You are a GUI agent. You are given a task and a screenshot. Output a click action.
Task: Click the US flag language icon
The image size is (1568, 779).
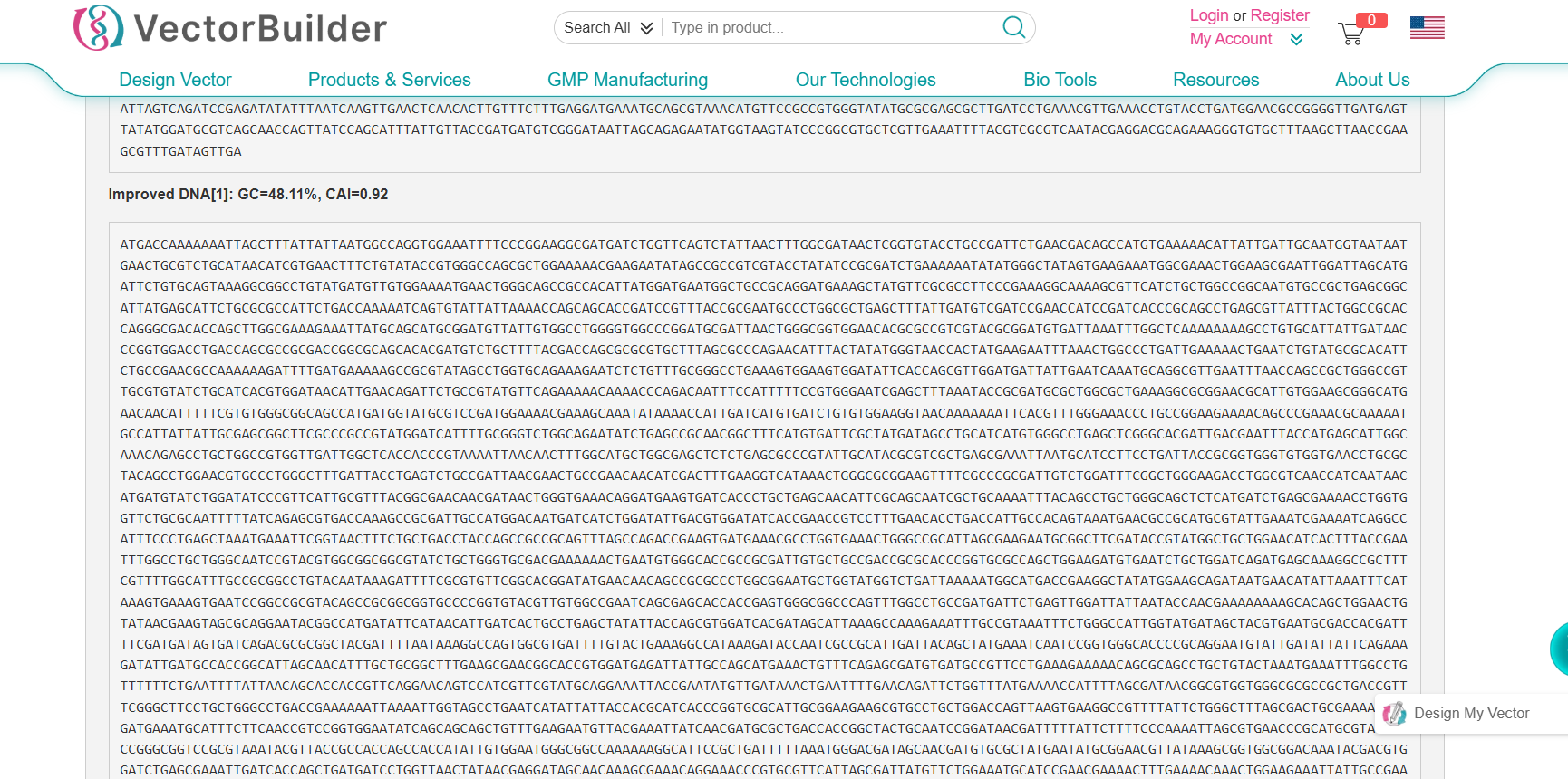(x=1428, y=28)
